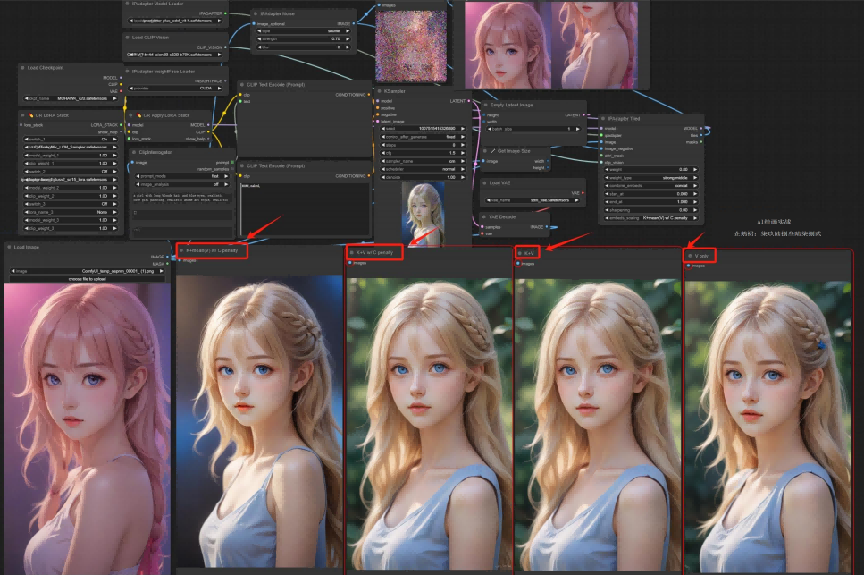Click 'choose file to upload' button

(x=87, y=279)
